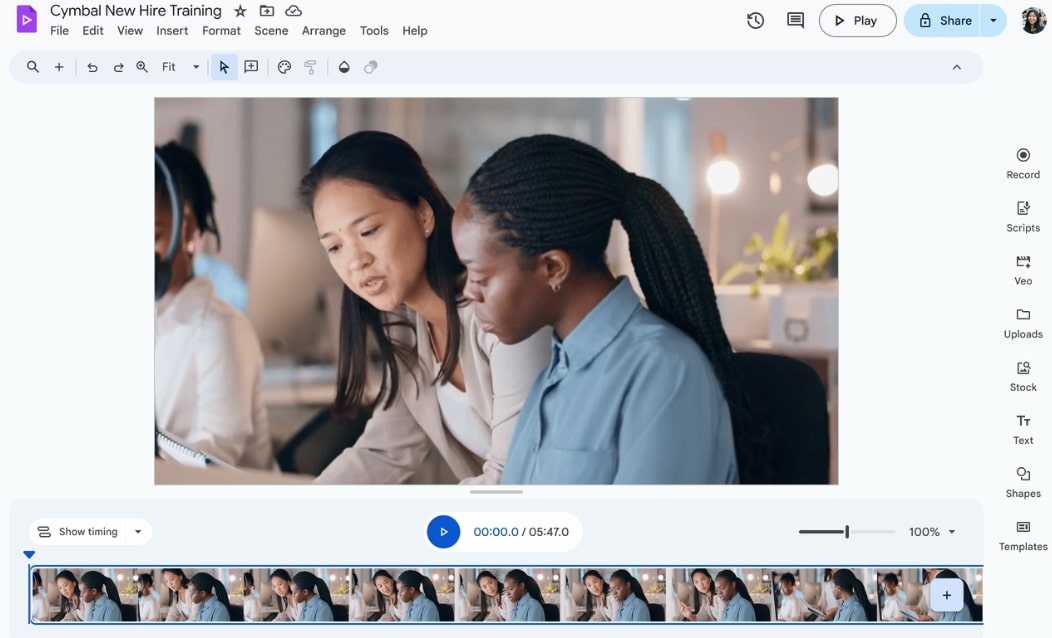Open the comments panel icon

coord(795,20)
